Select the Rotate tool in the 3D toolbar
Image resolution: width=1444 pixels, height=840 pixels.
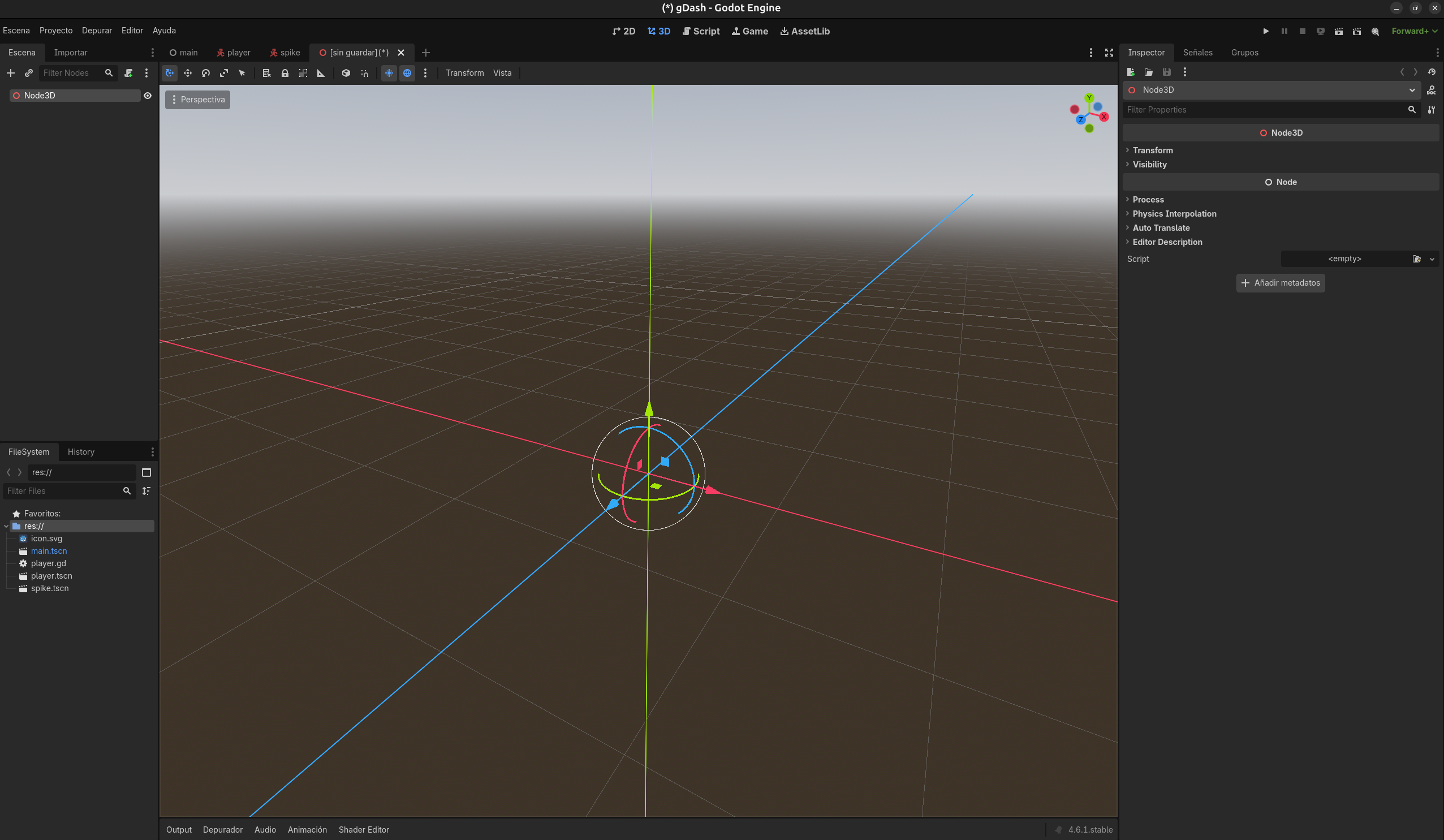tap(206, 73)
